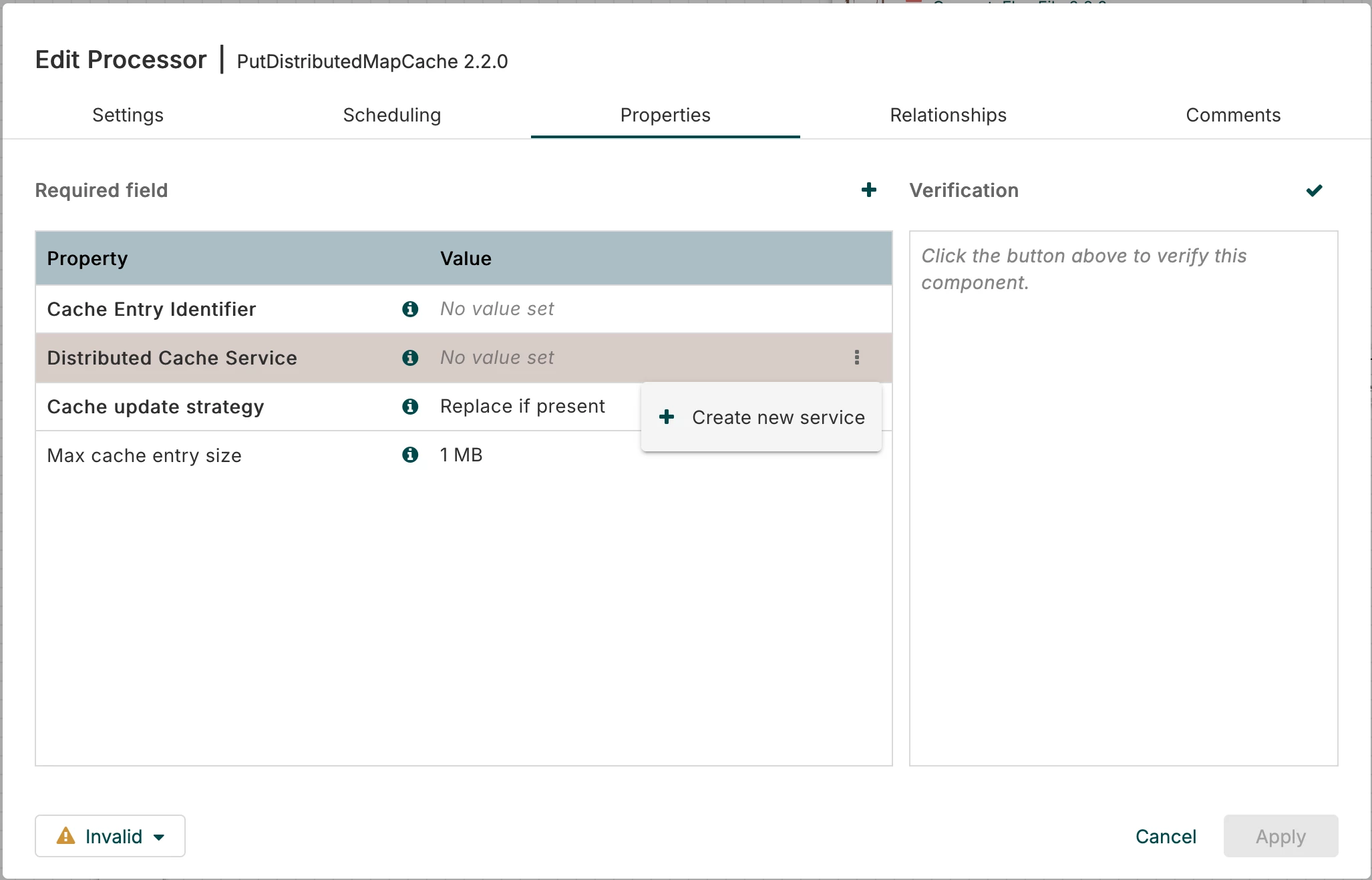Show info icon for Max cache entry size

click(410, 455)
